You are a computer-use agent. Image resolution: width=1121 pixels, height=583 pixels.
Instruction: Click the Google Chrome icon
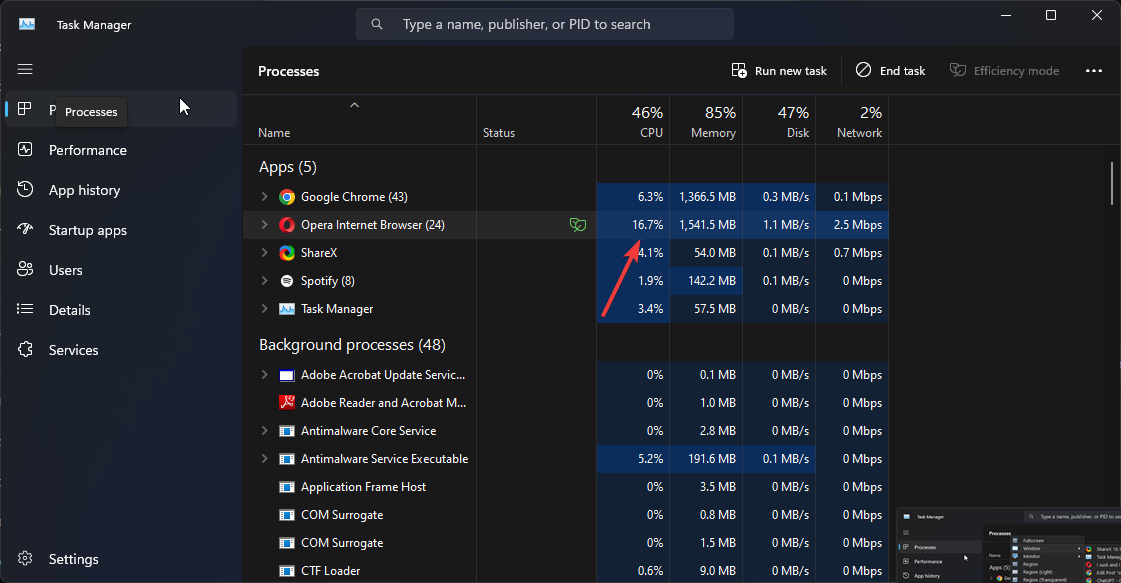(x=287, y=197)
